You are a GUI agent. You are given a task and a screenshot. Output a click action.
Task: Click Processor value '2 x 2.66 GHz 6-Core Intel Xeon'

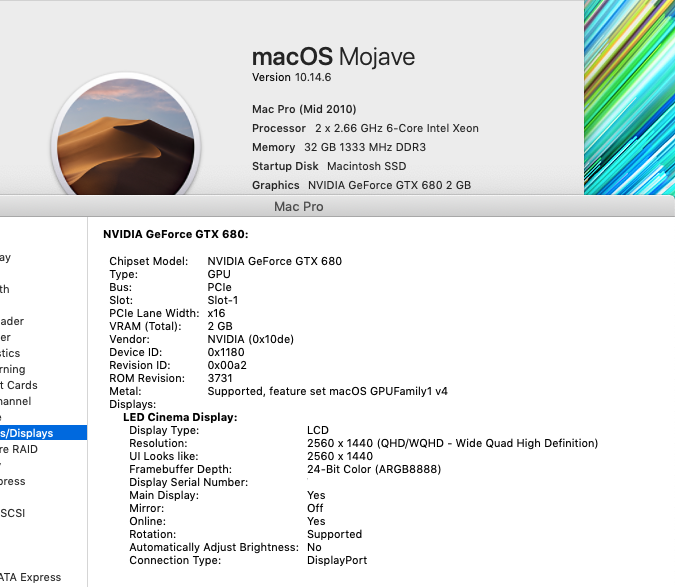(396, 128)
